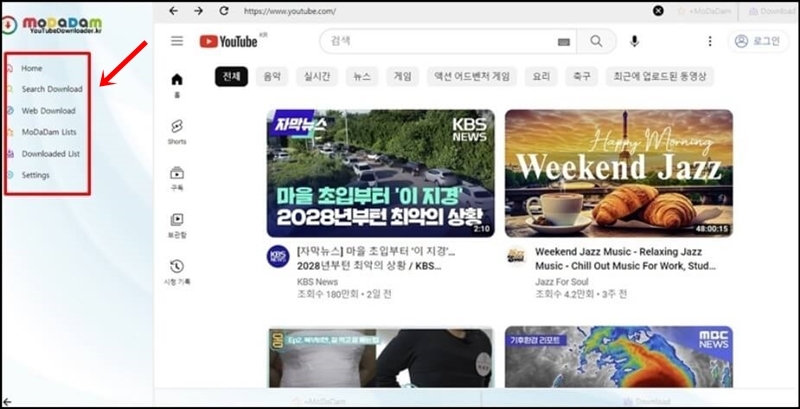Viewport: 800px width, 409px height.
Task: Click the 로그인 sign-in button
Action: point(758,41)
